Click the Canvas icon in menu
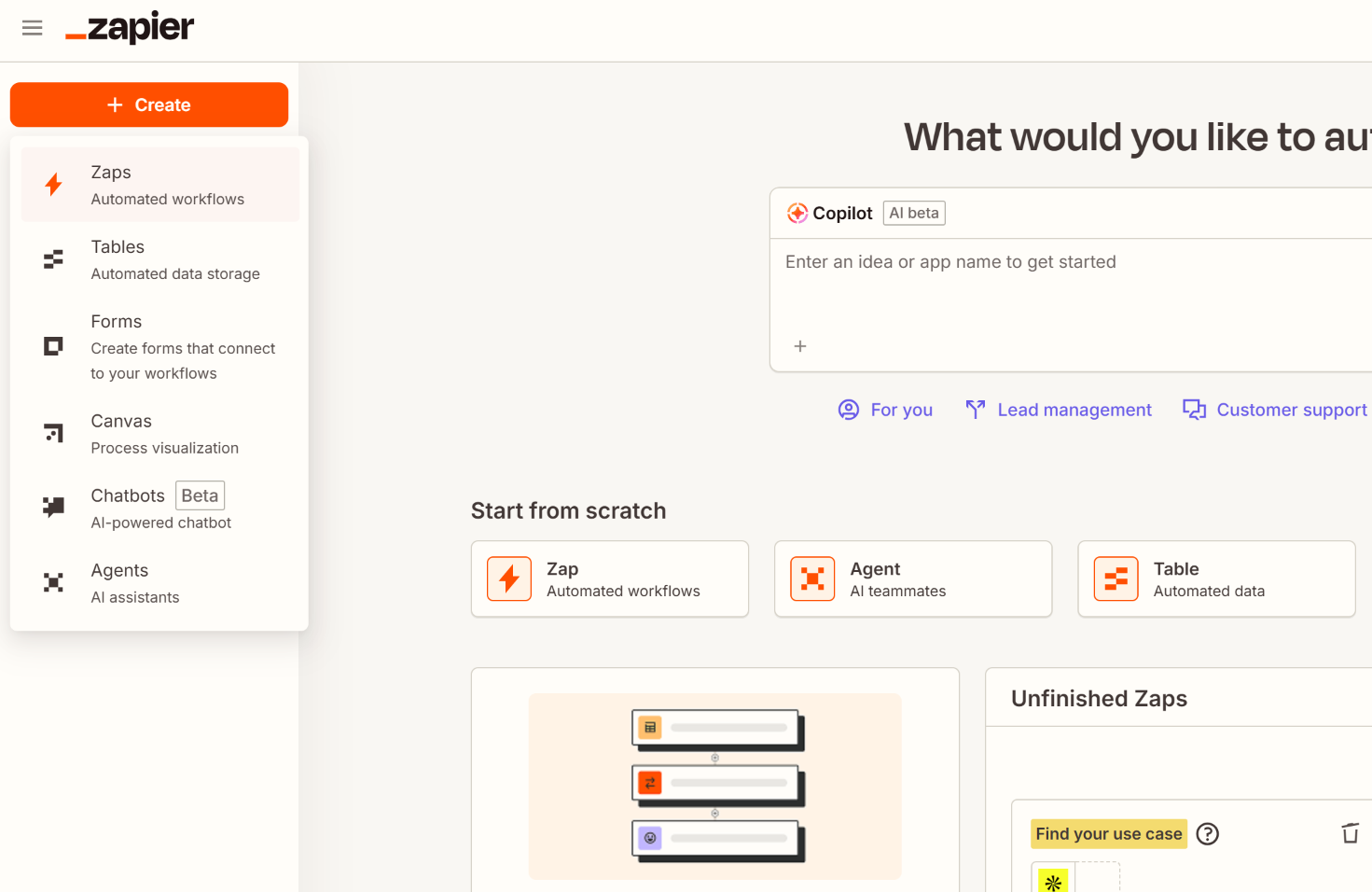Image resolution: width=1372 pixels, height=892 pixels. [x=54, y=433]
